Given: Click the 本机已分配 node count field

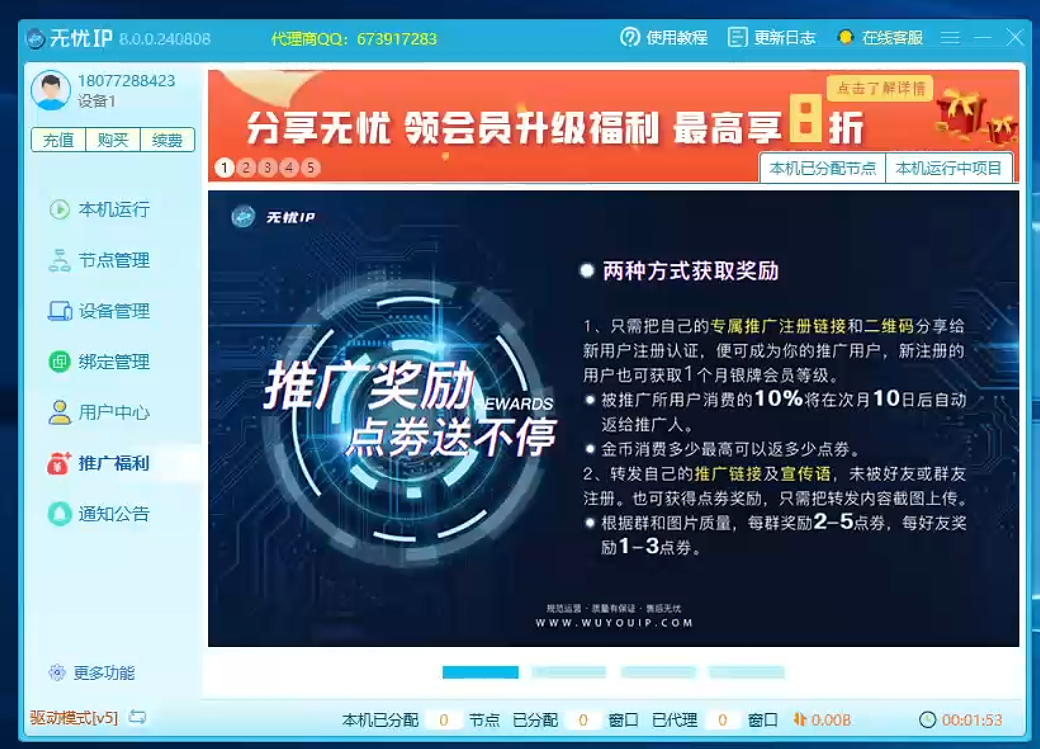Looking at the screenshot, I should point(444,720).
